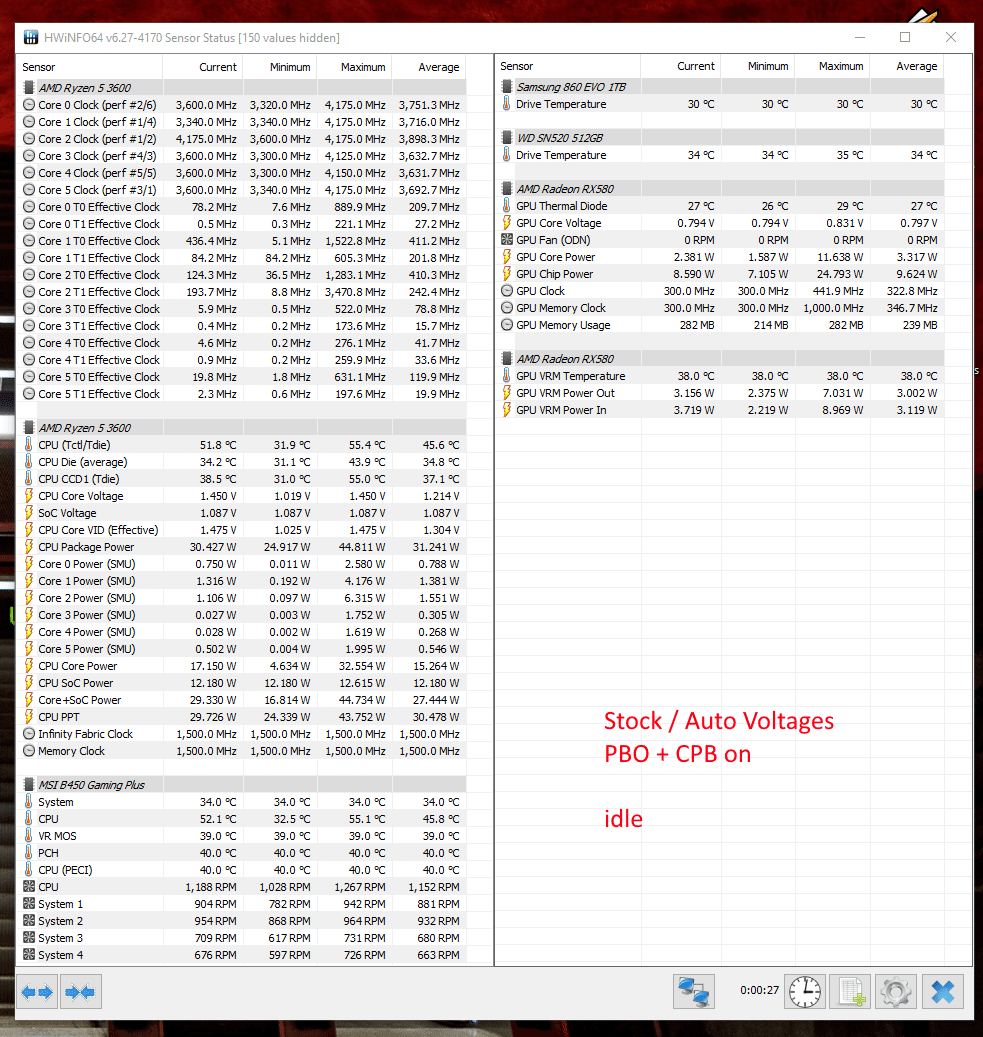983x1037 pixels.
Task: Click the lightning icon beside GPU VRM Power In
Action: pyautogui.click(x=507, y=409)
